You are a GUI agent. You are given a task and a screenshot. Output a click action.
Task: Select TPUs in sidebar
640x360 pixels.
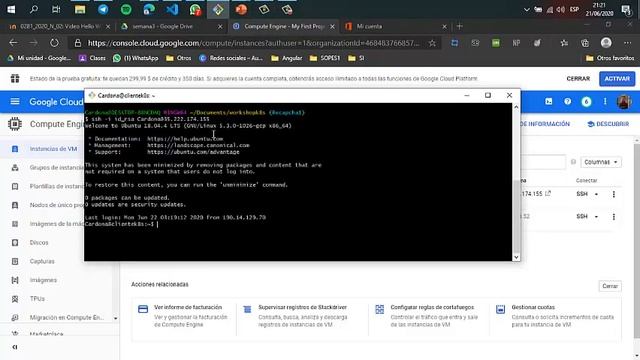[x=37, y=299]
